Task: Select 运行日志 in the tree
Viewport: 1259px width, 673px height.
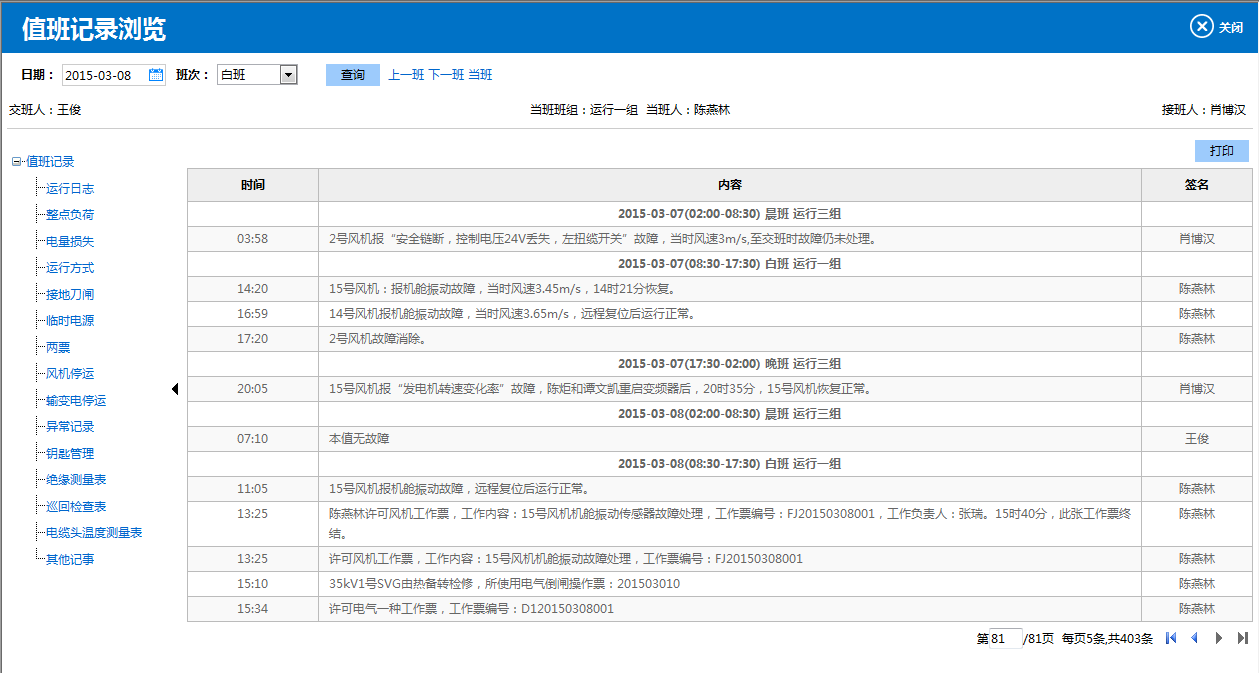Action: click(70, 188)
